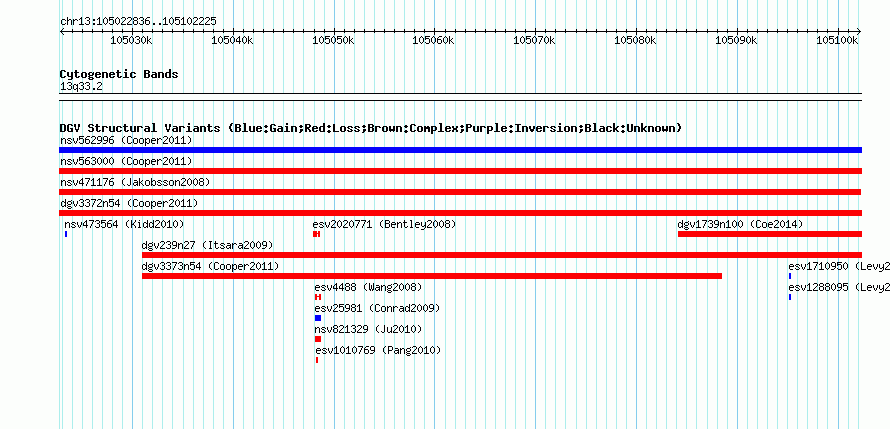This screenshot has width=890, height=429.
Task: Click the nsv471176 (Jakobsson2008) label
Action: click(135, 182)
